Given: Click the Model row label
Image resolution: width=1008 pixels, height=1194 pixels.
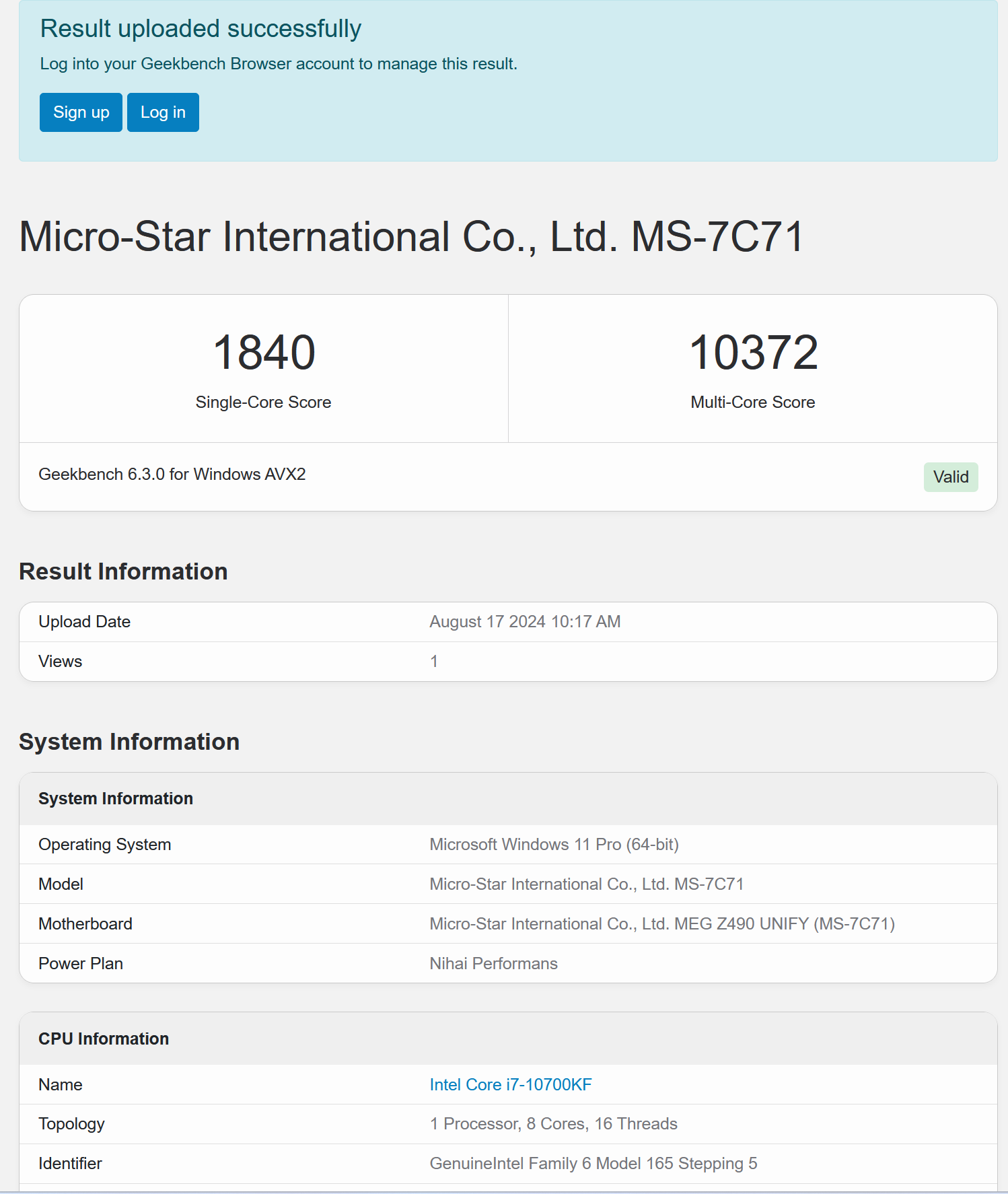Looking at the screenshot, I should click(61, 884).
